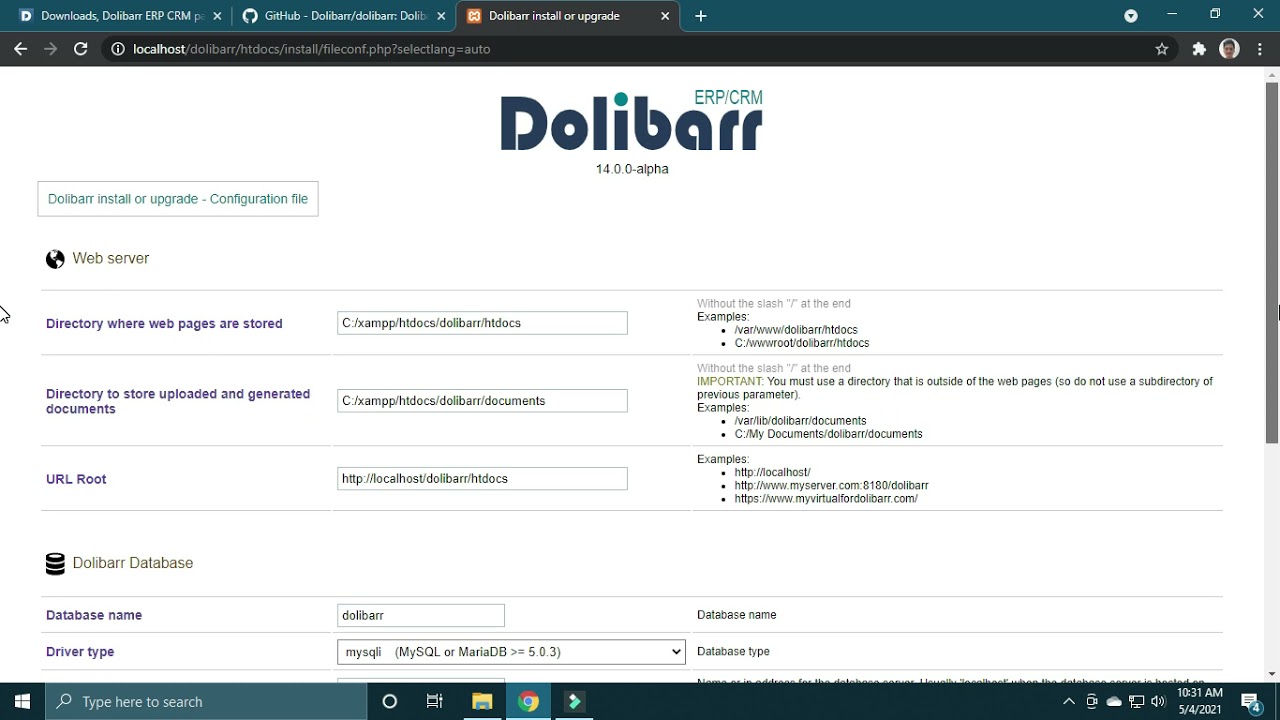Click Chrome icon on taskbar
The width and height of the screenshot is (1280, 720).
point(528,701)
